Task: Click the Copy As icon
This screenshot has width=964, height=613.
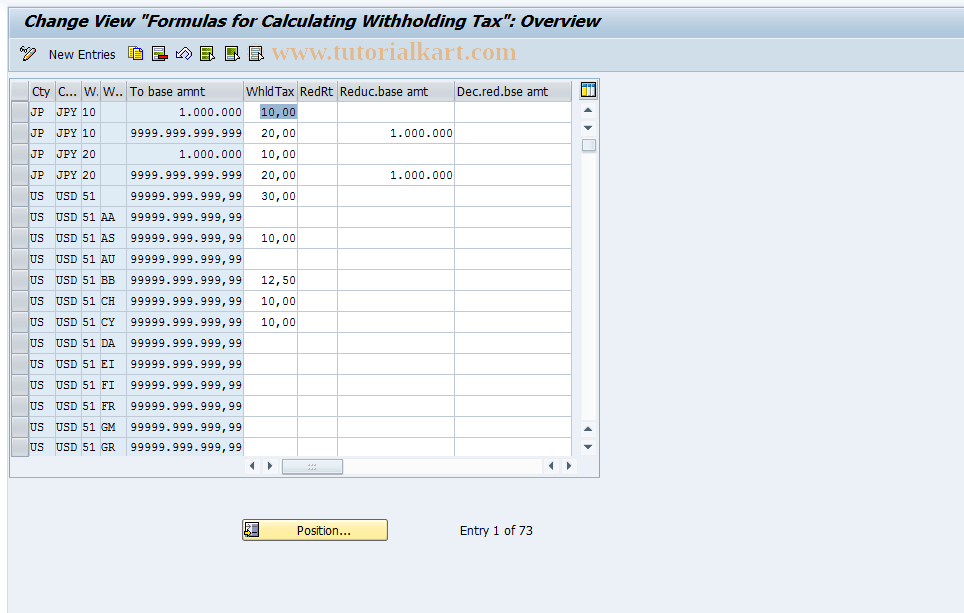Action: pyautogui.click(x=135, y=54)
